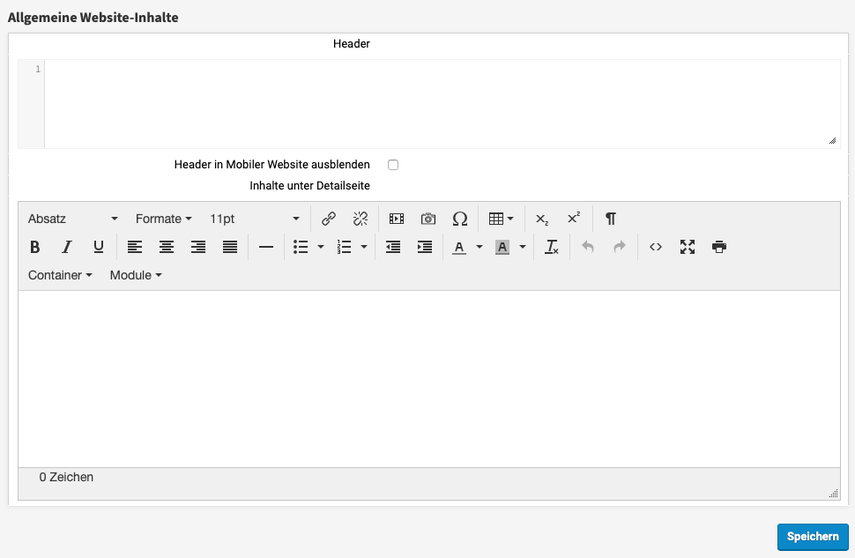Switch editor to fullscreen mode
The image size is (855, 558).
(687, 247)
